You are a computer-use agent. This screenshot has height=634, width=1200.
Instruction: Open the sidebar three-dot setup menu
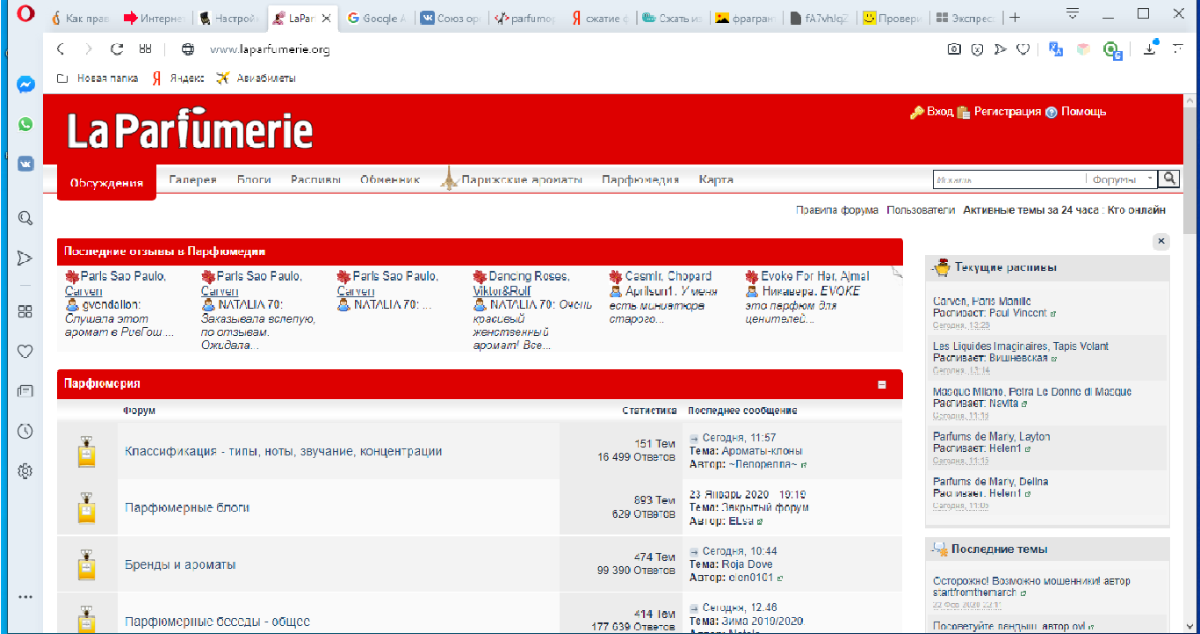25,598
